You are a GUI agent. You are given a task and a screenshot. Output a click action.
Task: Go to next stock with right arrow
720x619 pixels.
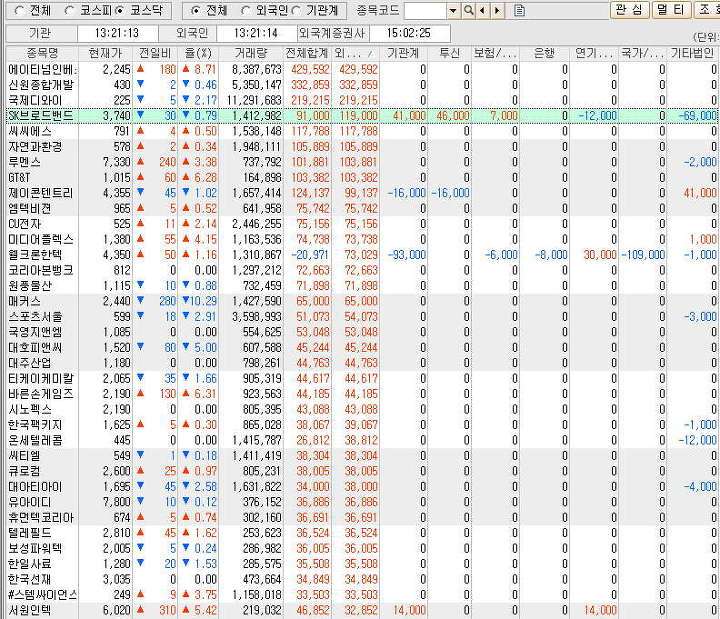[497, 10]
